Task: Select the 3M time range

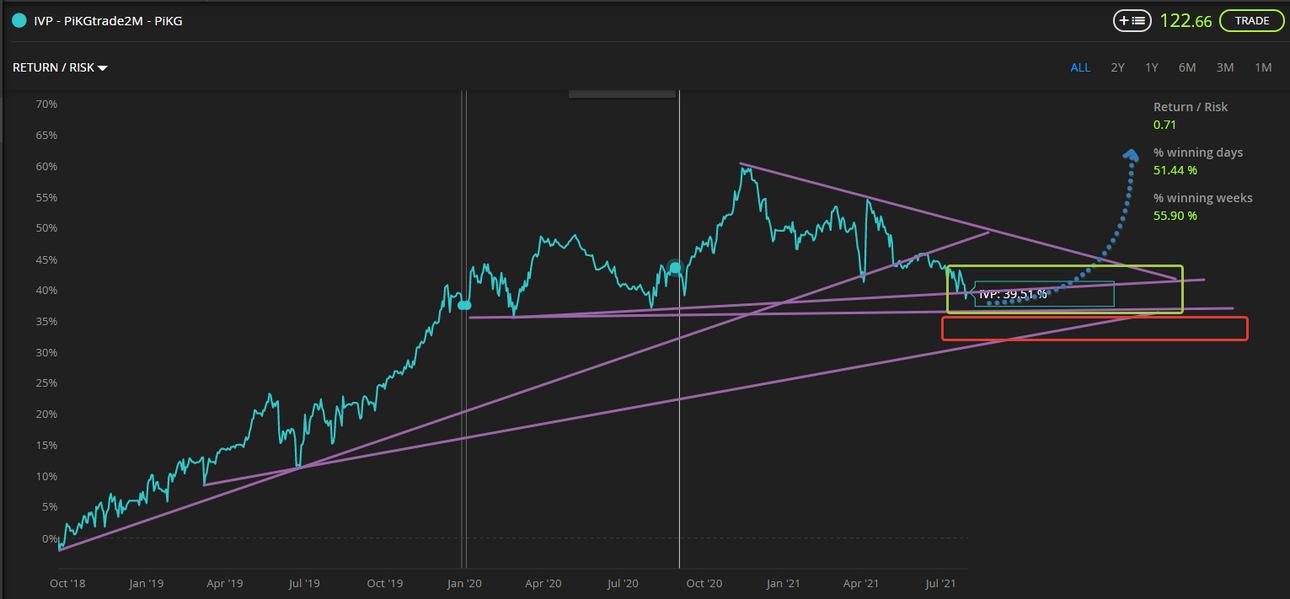Action: (x=1225, y=68)
